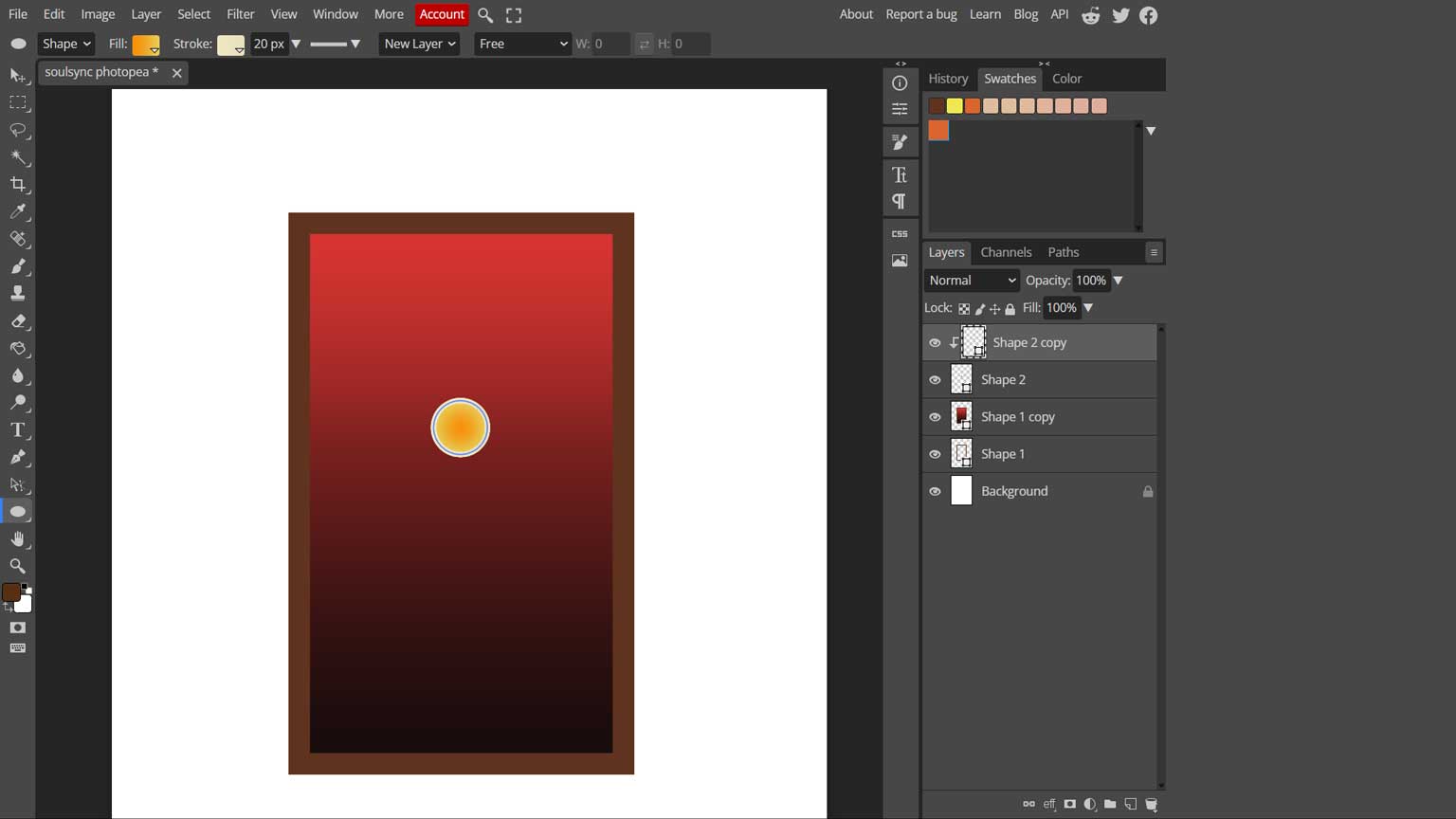Click the Account button
This screenshot has width=1456, height=819.
442,14
